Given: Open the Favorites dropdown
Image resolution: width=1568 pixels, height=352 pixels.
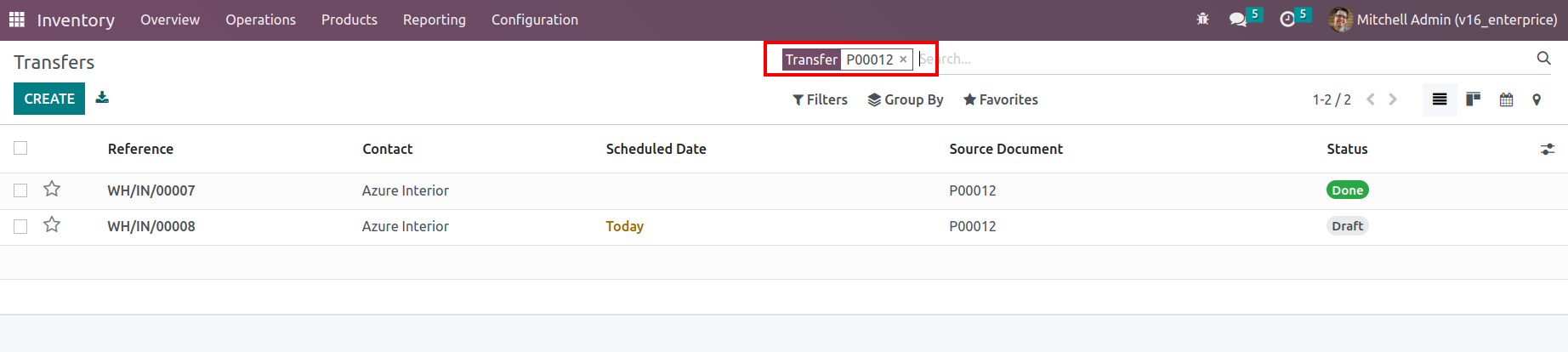Looking at the screenshot, I should 1001,99.
